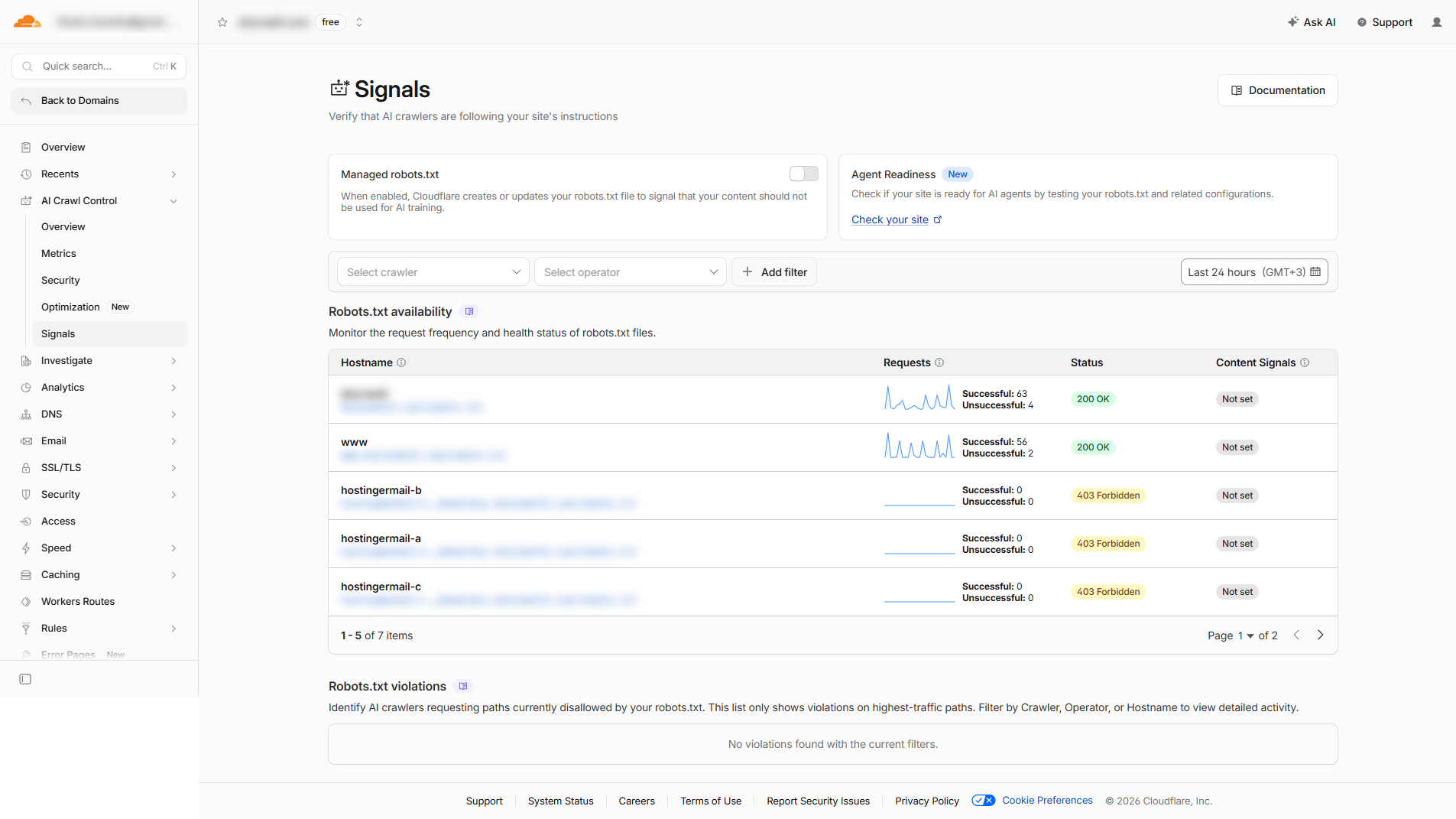Select the hostingermail-b hostname
1456x819 pixels.
tap(381, 491)
